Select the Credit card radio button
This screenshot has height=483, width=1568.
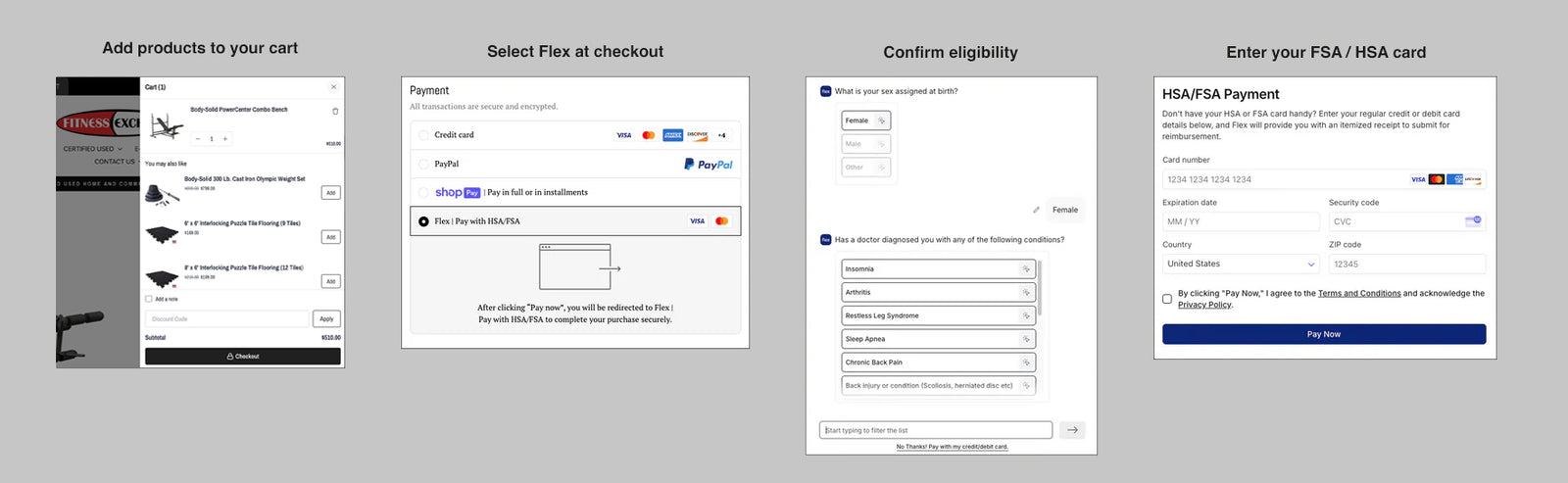coord(423,135)
